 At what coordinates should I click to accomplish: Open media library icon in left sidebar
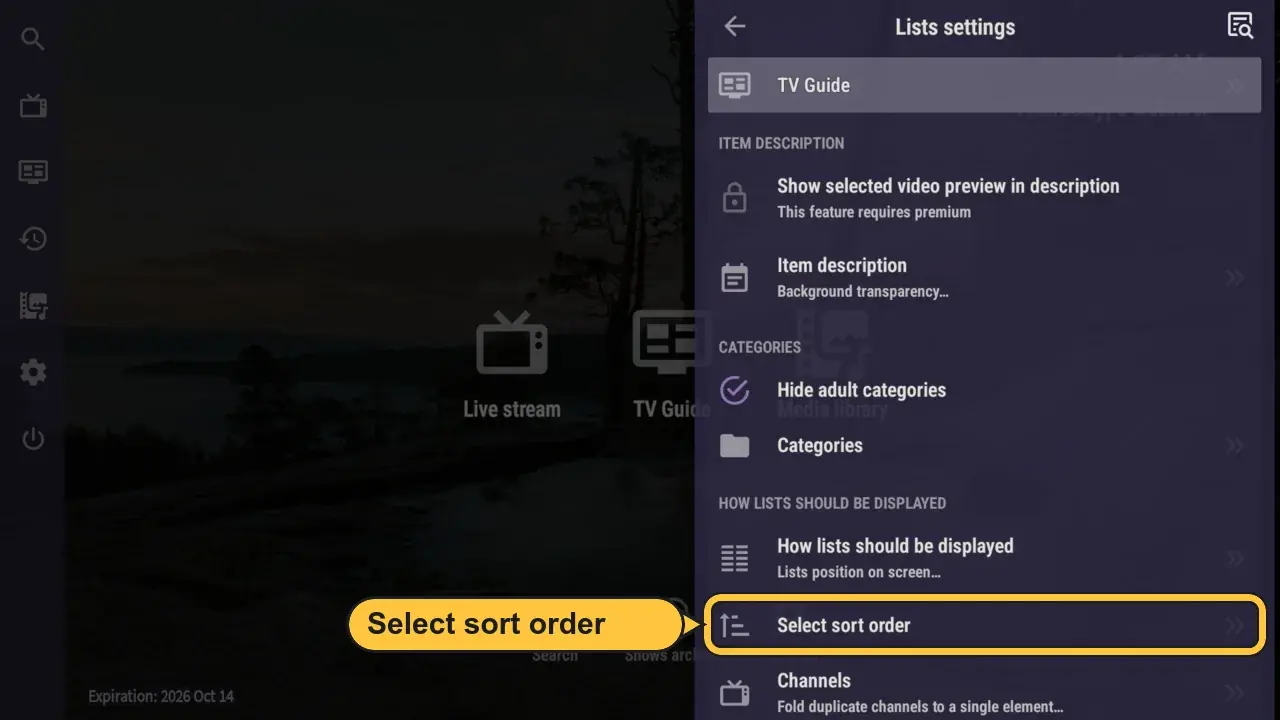pyautogui.click(x=33, y=305)
